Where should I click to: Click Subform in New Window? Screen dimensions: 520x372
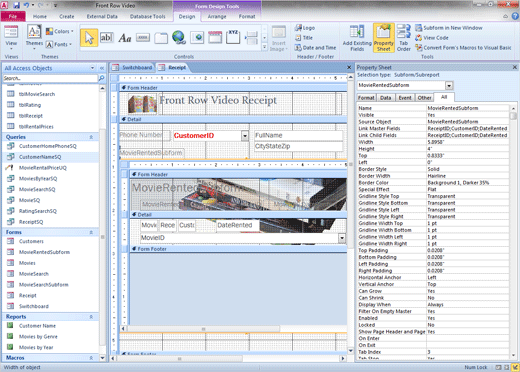pos(449,28)
